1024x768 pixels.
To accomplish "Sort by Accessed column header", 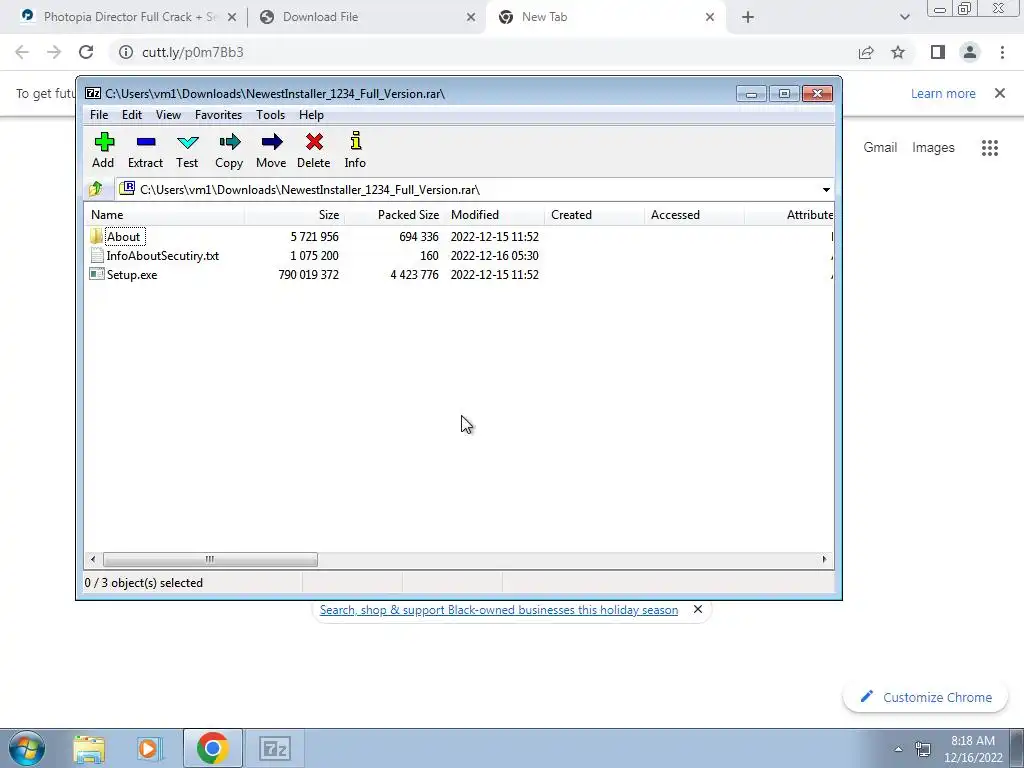I will 694,215.
